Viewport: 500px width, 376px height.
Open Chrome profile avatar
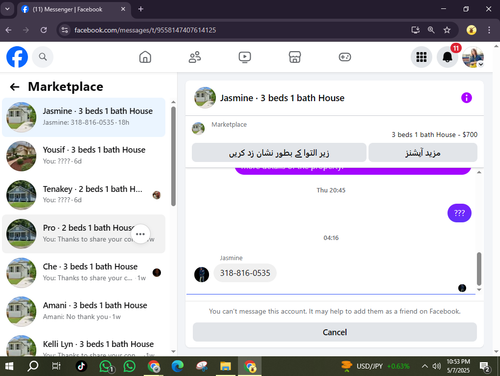pos(471,30)
